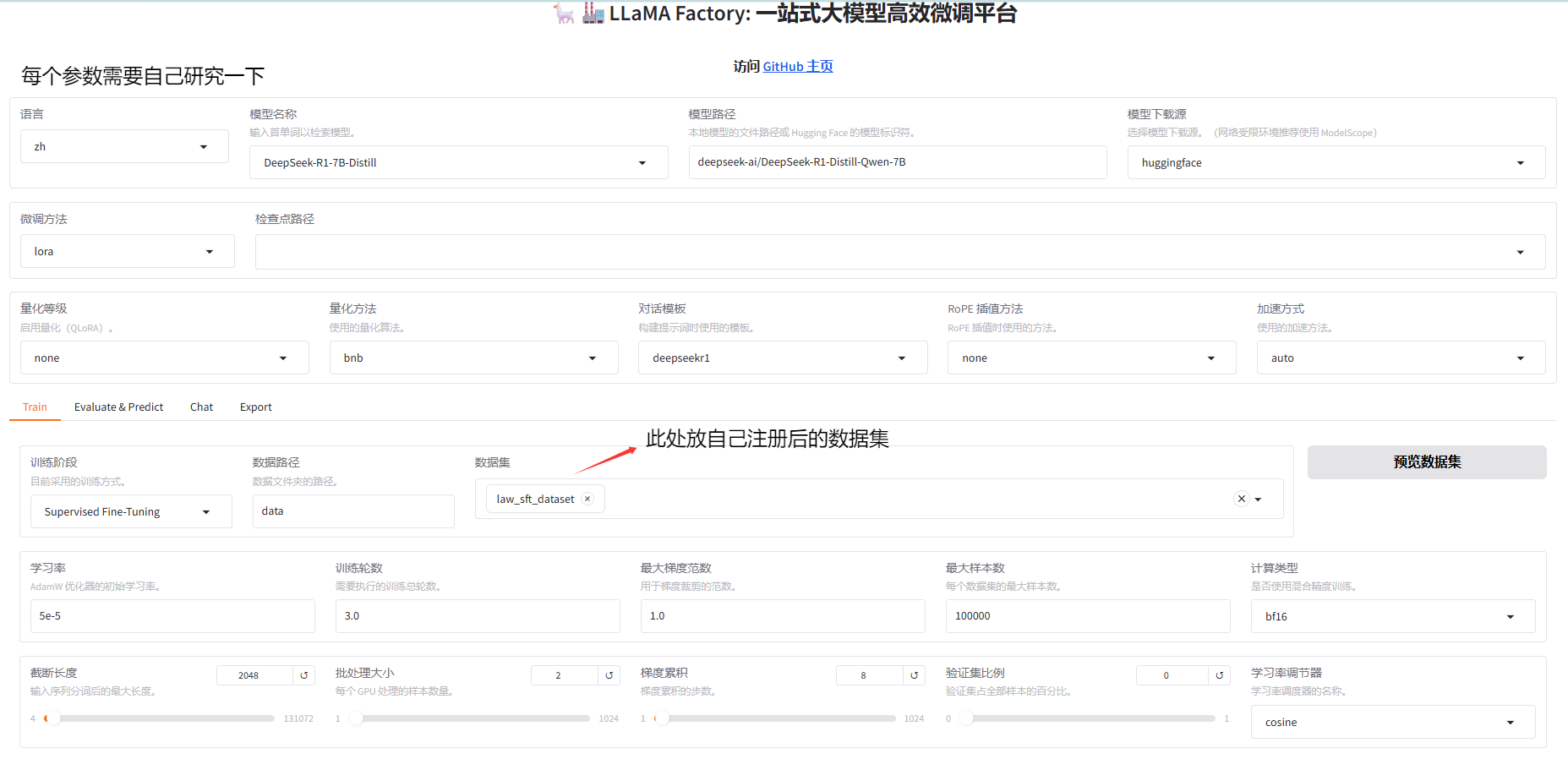Click the 梯度累积 number box showing 8
This screenshot has width=1568, height=759.
[870, 675]
